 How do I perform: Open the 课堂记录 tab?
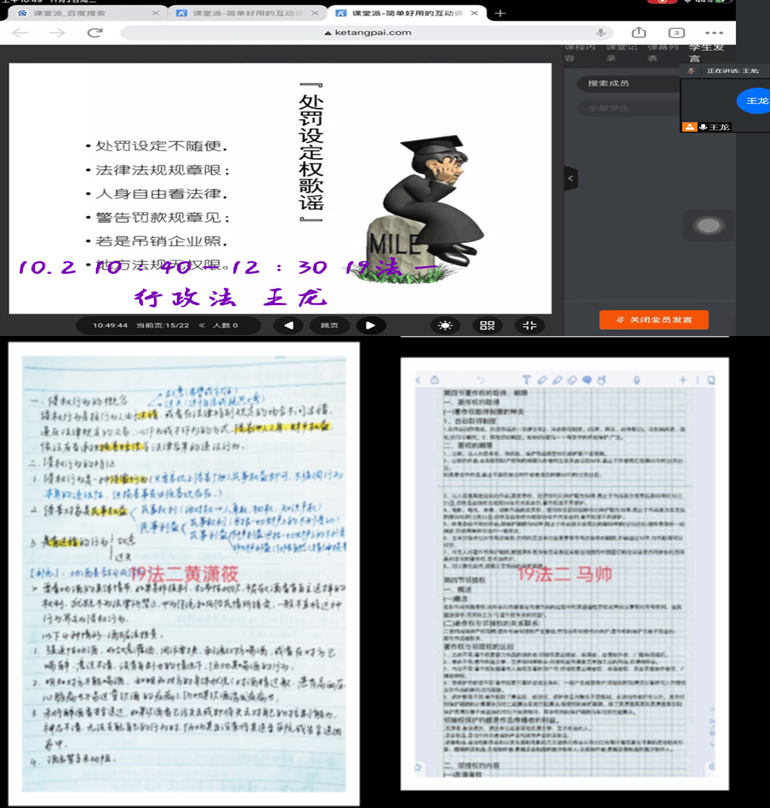[x=621, y=52]
